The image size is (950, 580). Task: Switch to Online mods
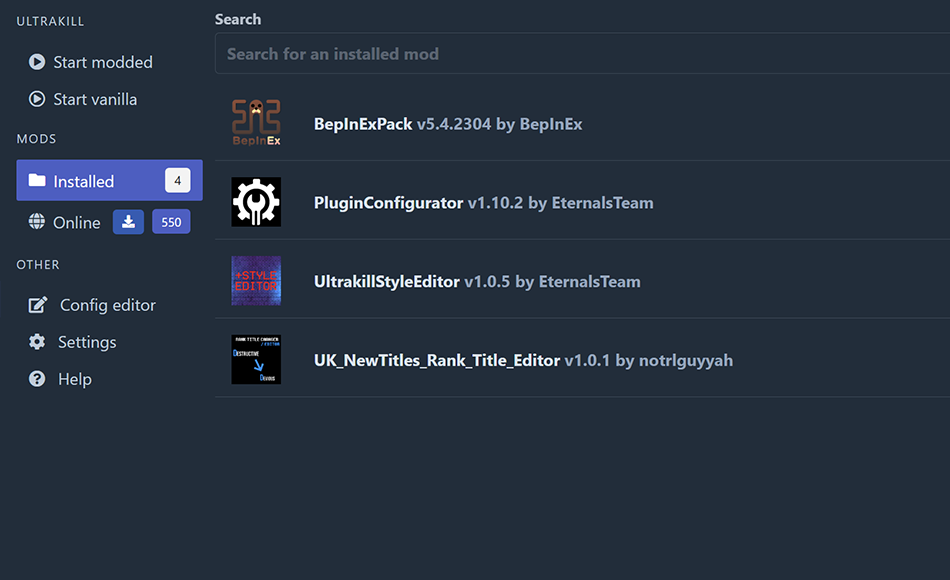76,222
